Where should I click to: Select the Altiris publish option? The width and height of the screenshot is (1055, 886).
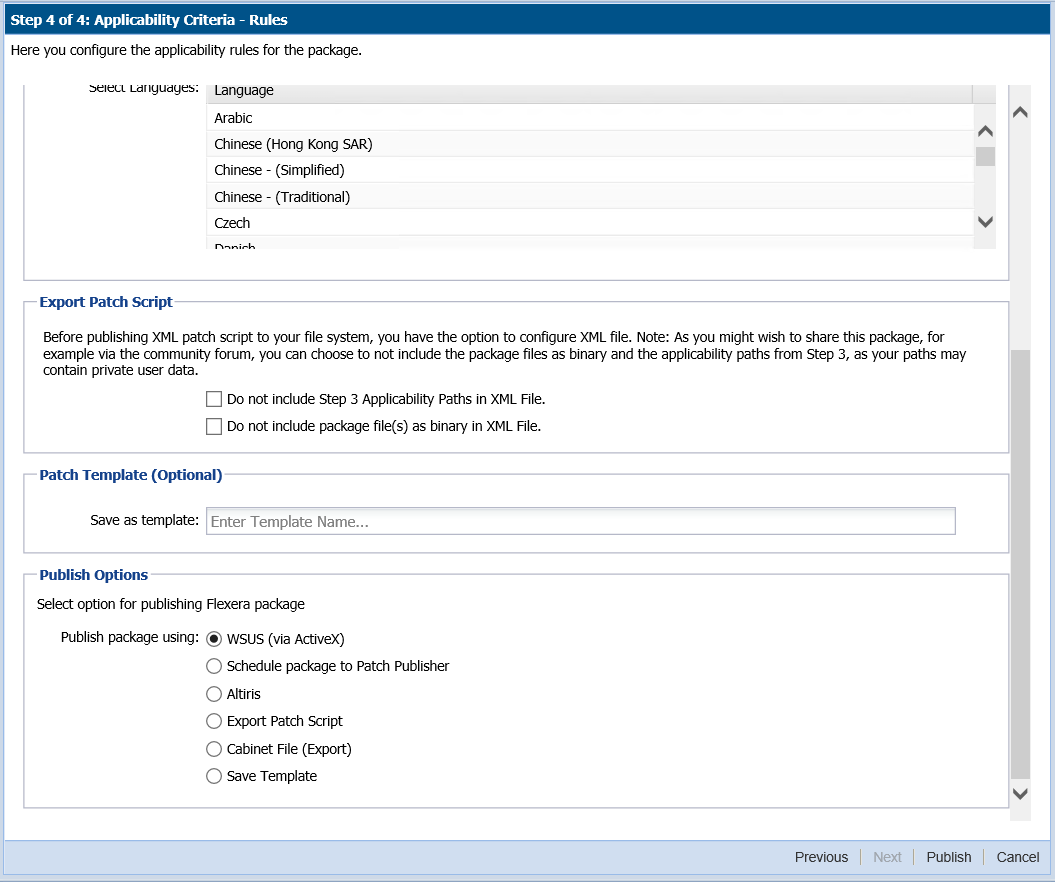pos(214,694)
